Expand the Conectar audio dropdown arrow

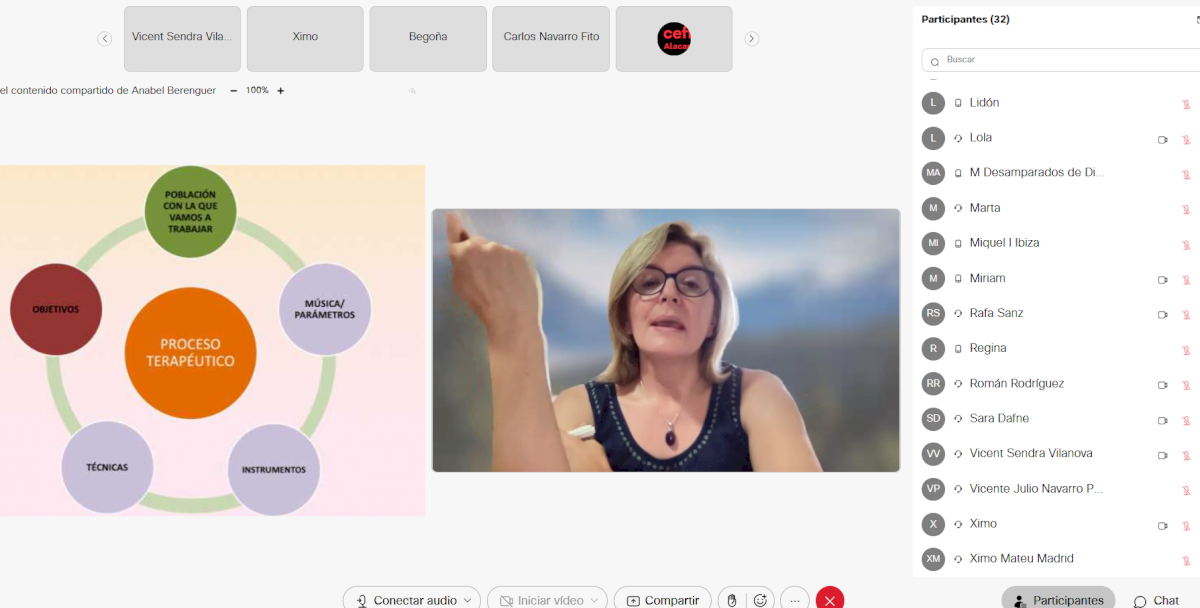click(467, 600)
